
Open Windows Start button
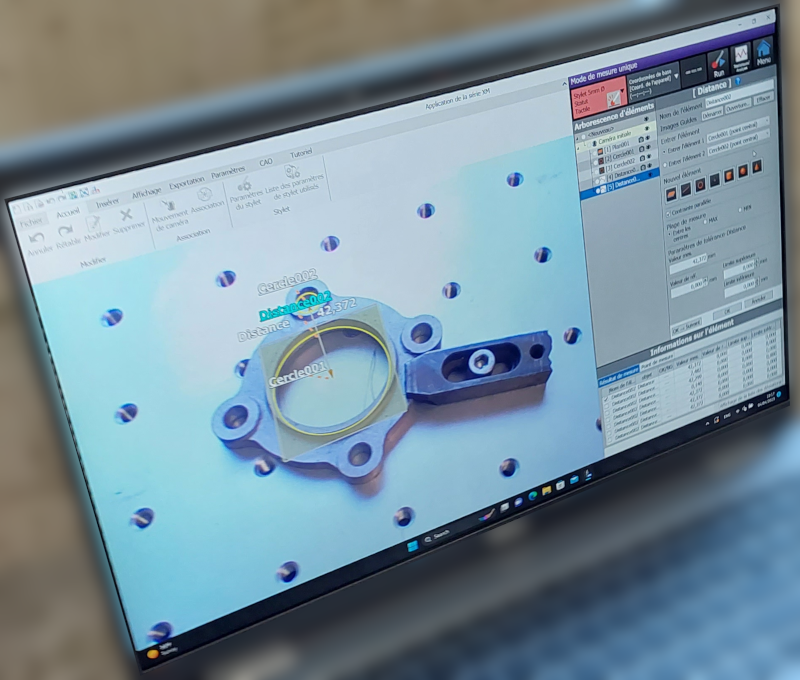point(412,546)
